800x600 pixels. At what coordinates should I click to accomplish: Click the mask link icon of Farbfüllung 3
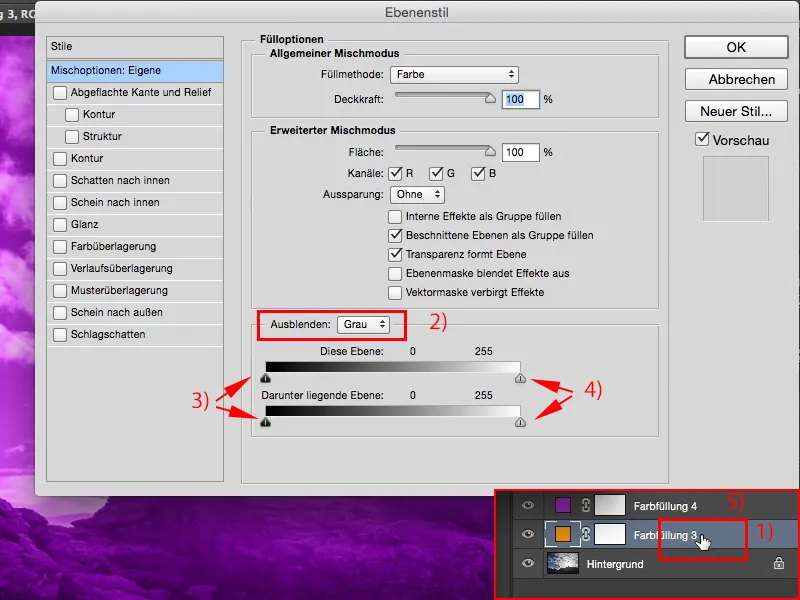pos(586,534)
